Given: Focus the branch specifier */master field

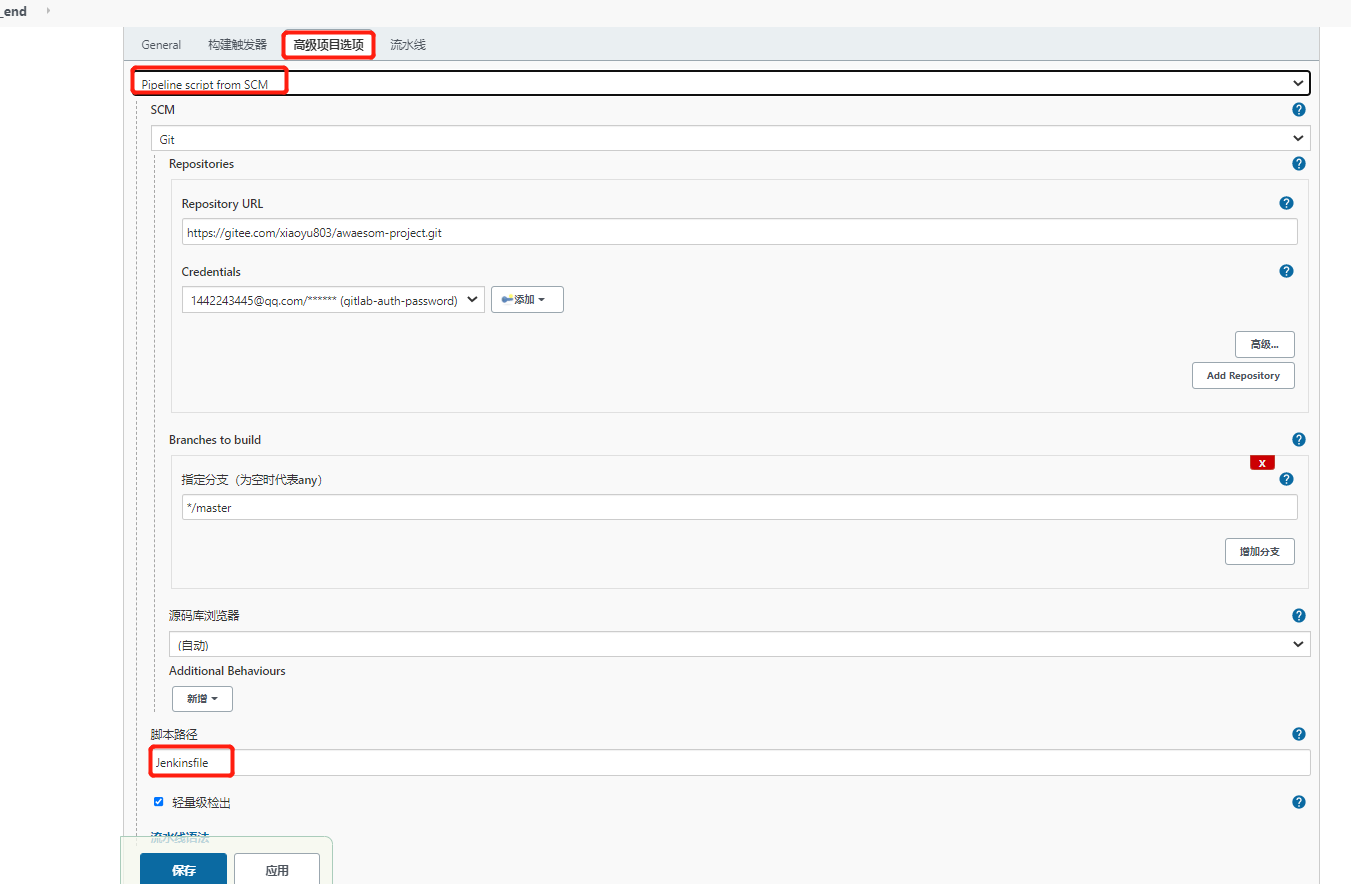Looking at the screenshot, I should (x=739, y=507).
